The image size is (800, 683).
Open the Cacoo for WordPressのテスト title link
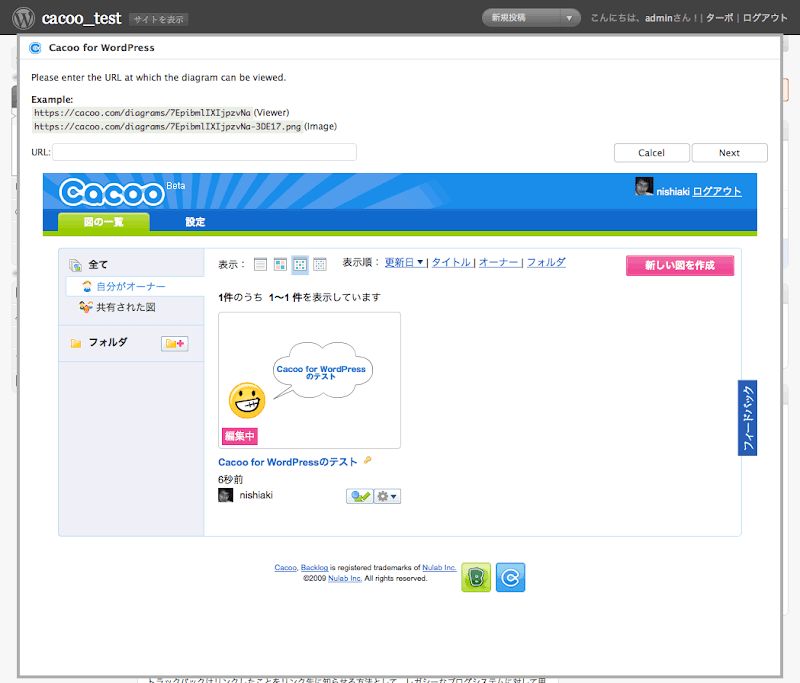click(x=288, y=462)
